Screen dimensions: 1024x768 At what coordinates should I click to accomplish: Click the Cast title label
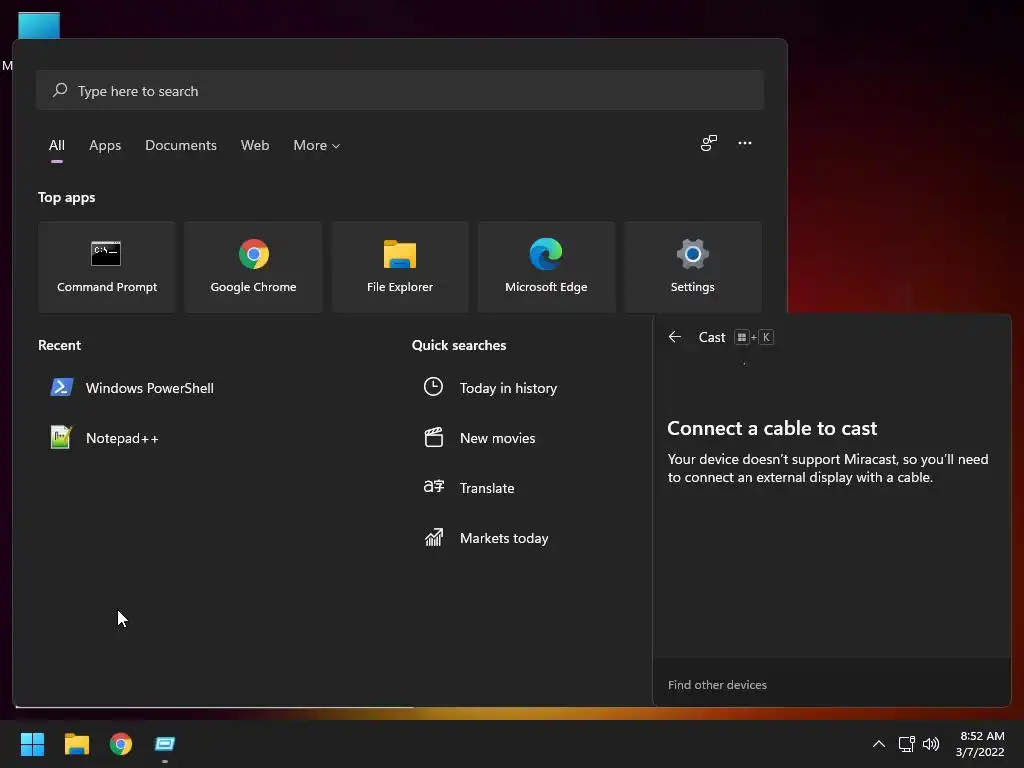[x=712, y=337]
